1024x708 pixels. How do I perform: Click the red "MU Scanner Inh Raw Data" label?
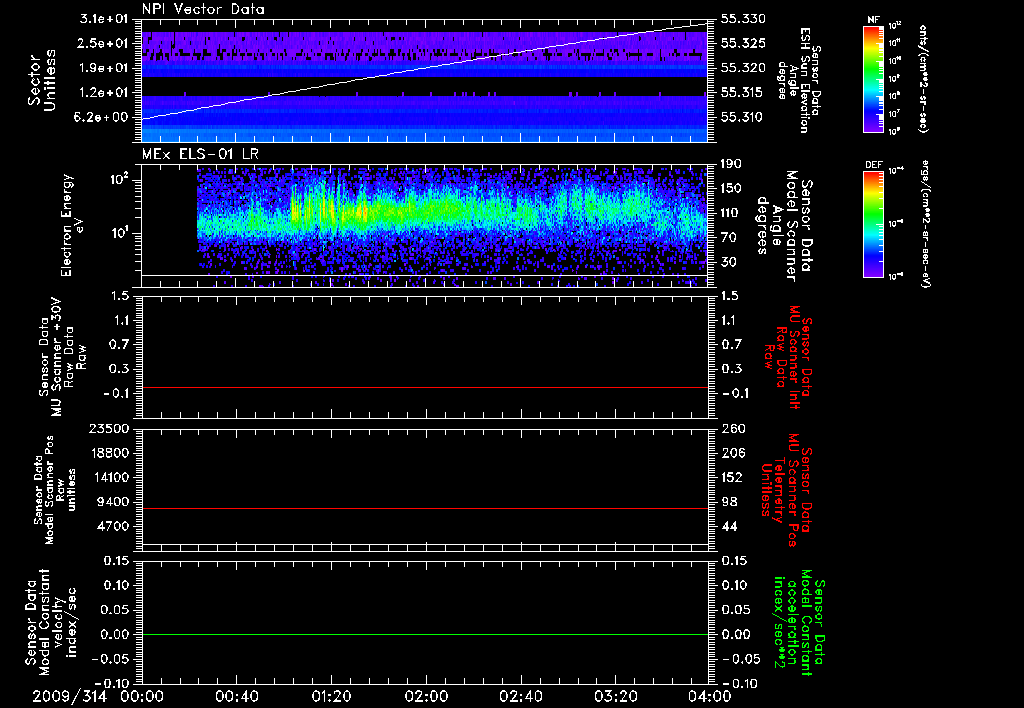788,357
